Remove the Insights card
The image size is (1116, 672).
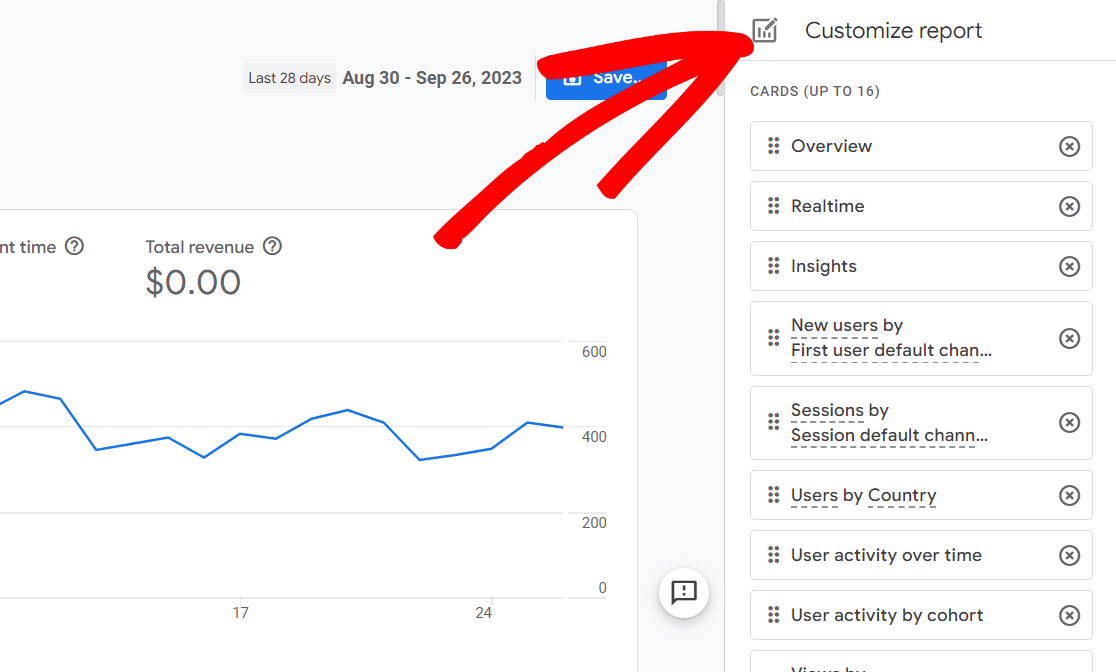[x=1069, y=266]
